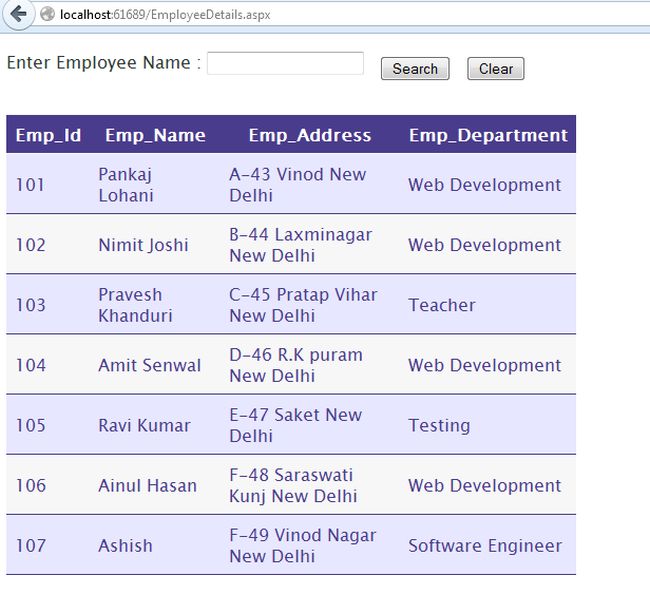Select address B-44 Laxminagar New Delhi
650x595 pixels.
pyautogui.click(x=301, y=245)
